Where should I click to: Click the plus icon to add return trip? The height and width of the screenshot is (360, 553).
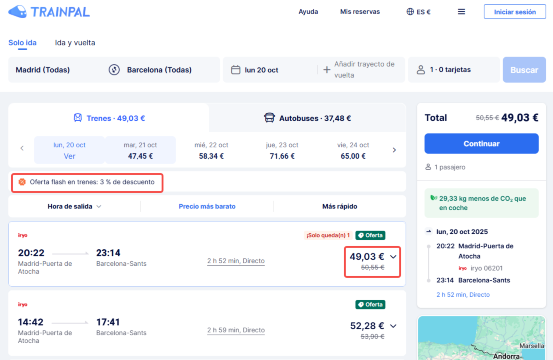tap(327, 70)
